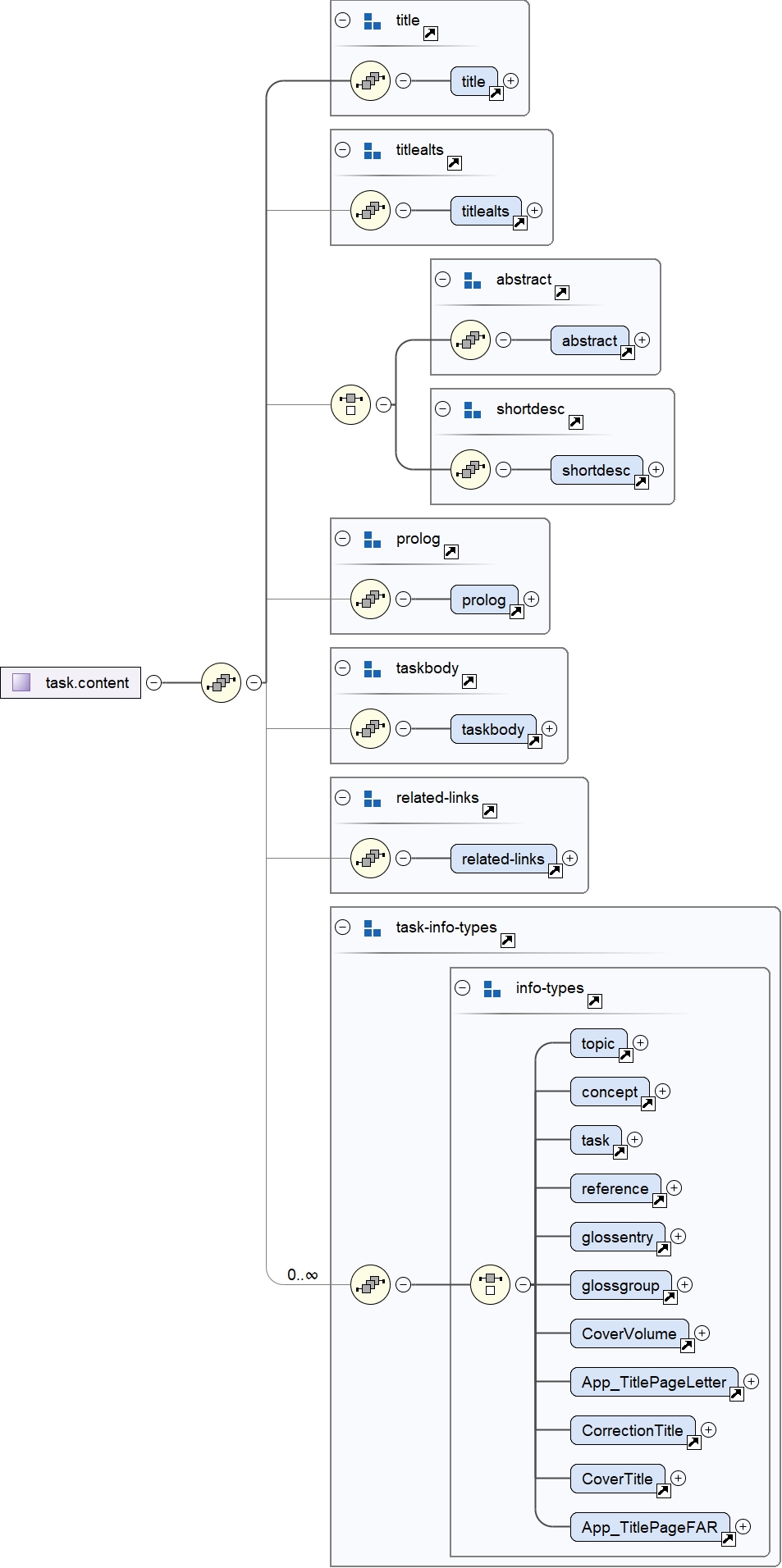The image size is (782, 1568).
Task: Click the choice compositor icon before abstract group
Action: [x=350, y=404]
